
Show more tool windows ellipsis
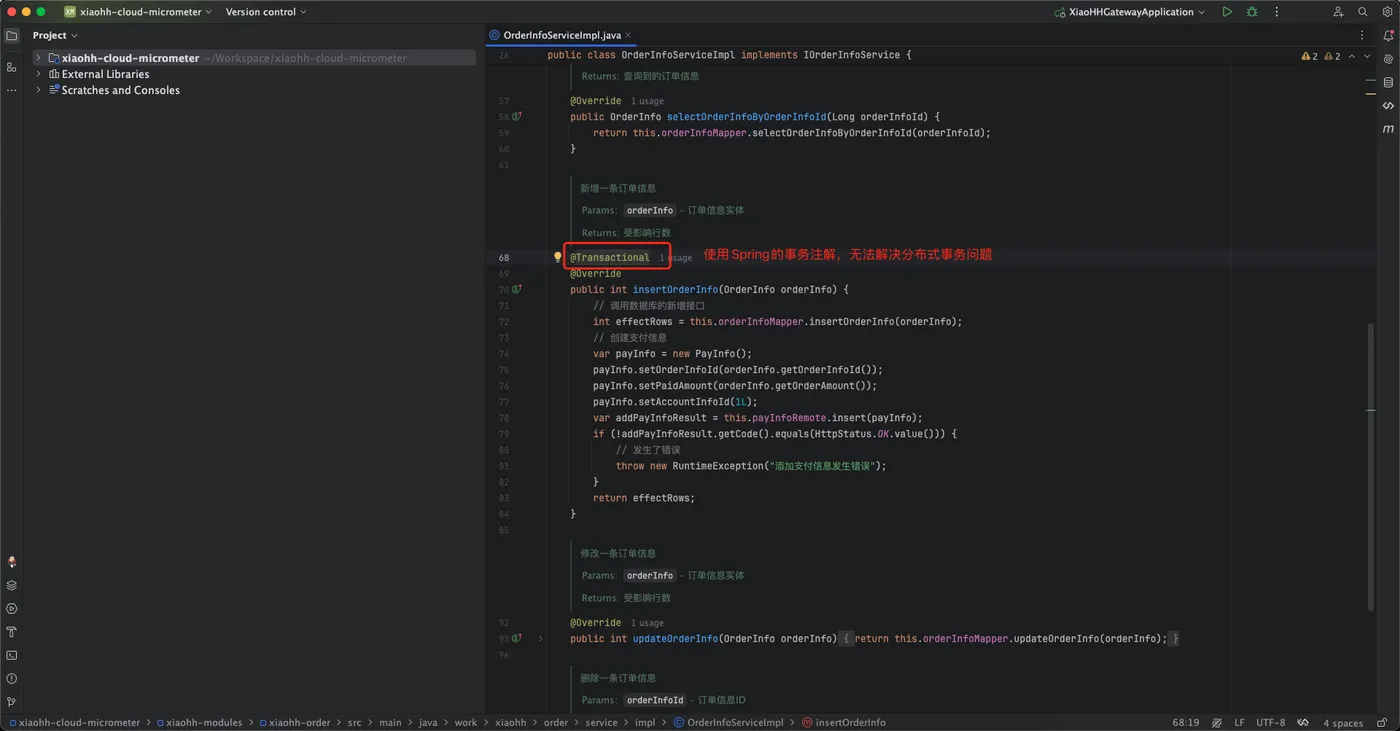coord(12,90)
